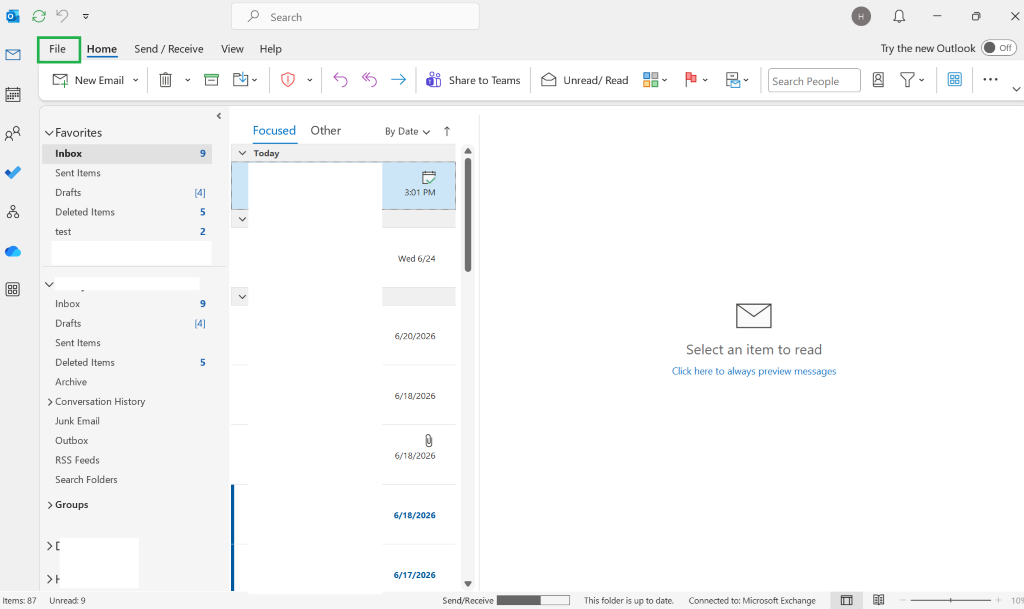The height and width of the screenshot is (609, 1024).
Task: Click the Delete trash can icon
Action: (x=165, y=80)
